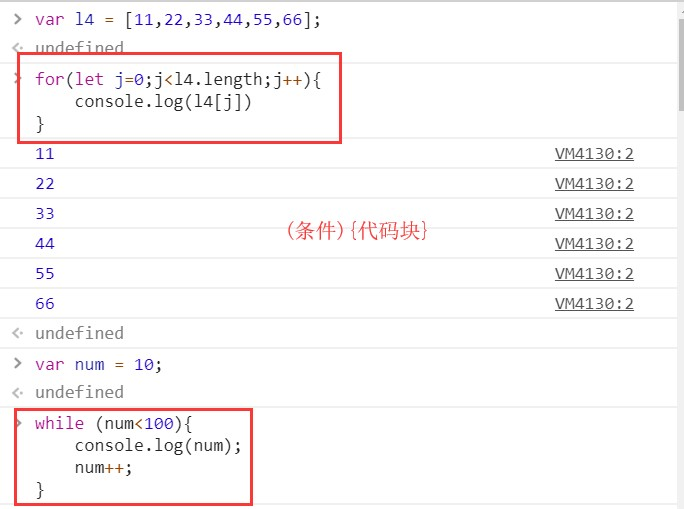Open VM4130:2 source link beside output 66
The image size is (684, 509).
click(x=594, y=304)
